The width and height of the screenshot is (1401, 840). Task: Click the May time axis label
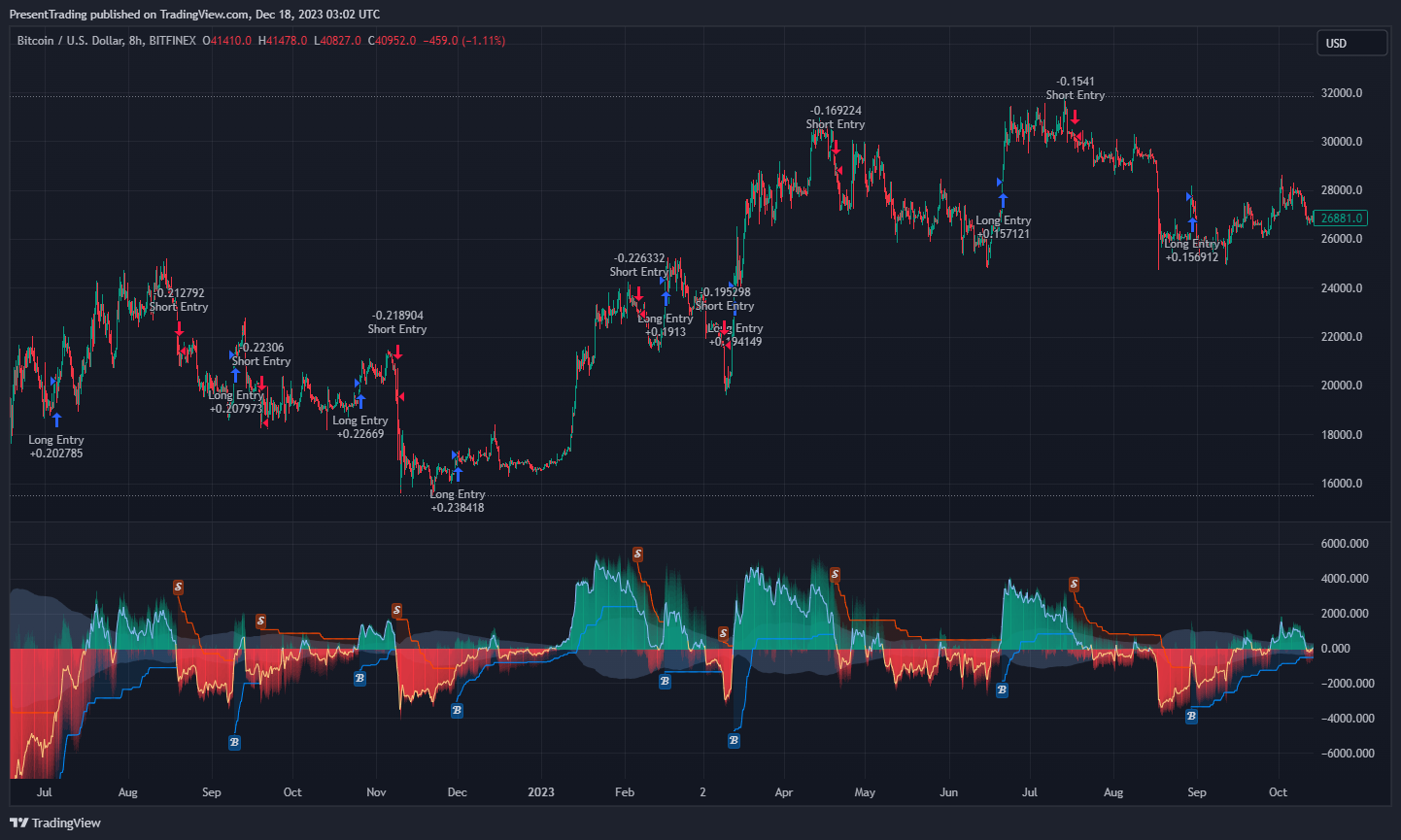click(865, 792)
